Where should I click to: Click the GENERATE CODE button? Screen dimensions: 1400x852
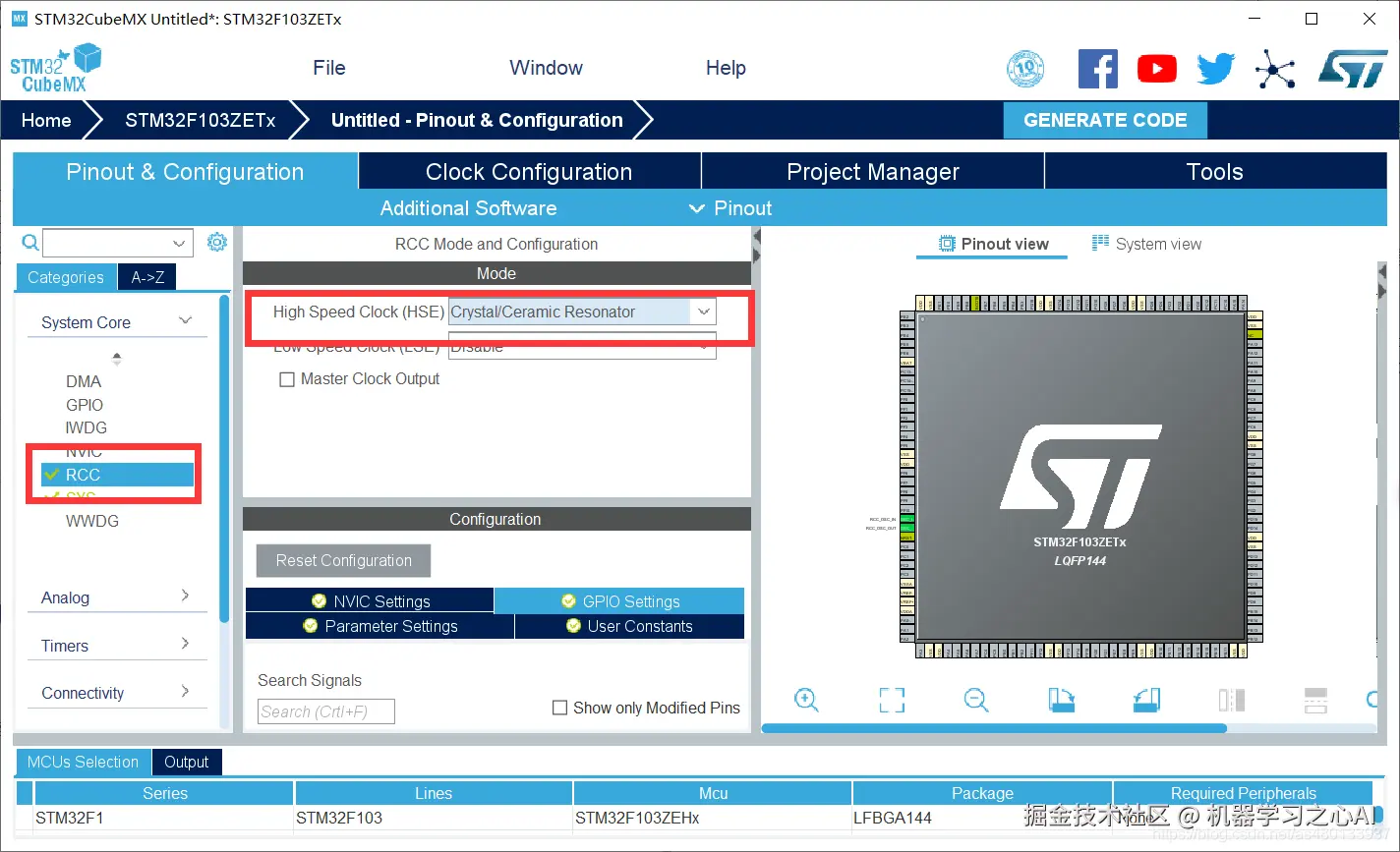point(1105,120)
